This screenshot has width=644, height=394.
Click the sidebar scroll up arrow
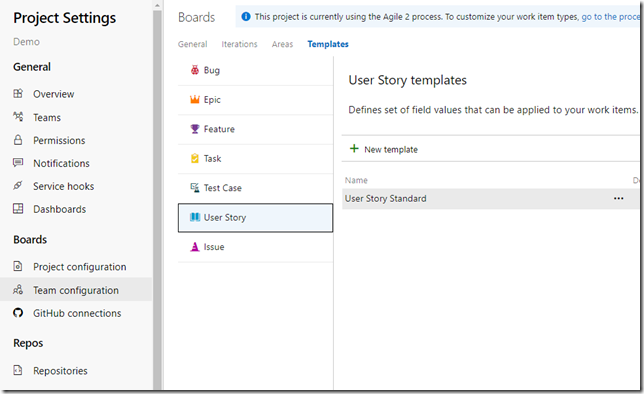158,6
